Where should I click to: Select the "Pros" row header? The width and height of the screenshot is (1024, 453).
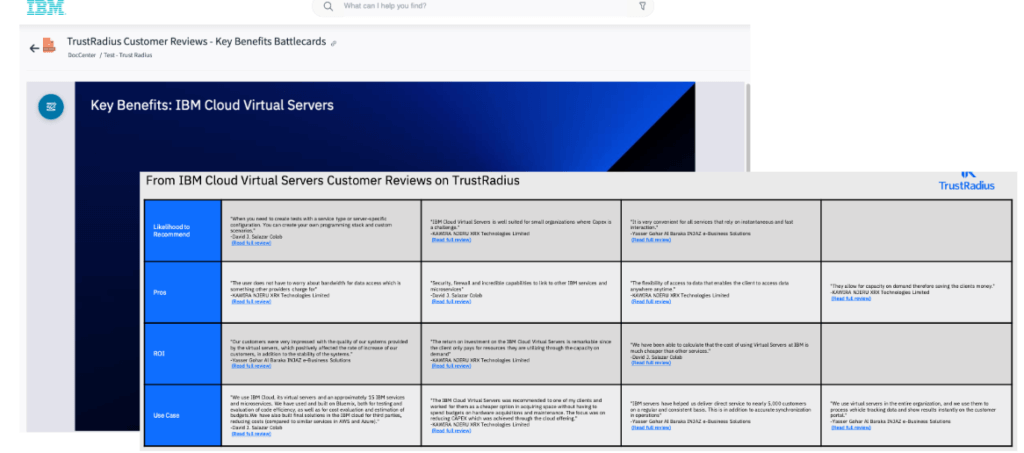click(183, 292)
